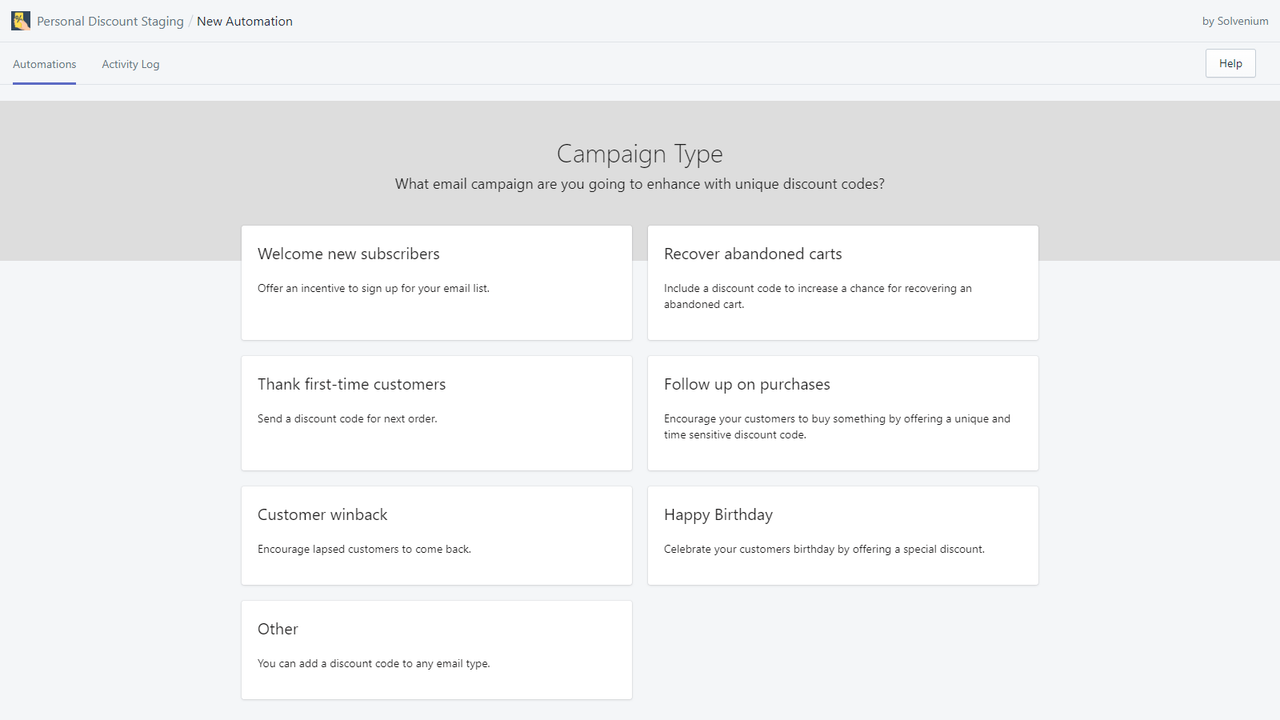1280x720 pixels.
Task: Click the Personal Discount app logo icon
Action: (20, 20)
